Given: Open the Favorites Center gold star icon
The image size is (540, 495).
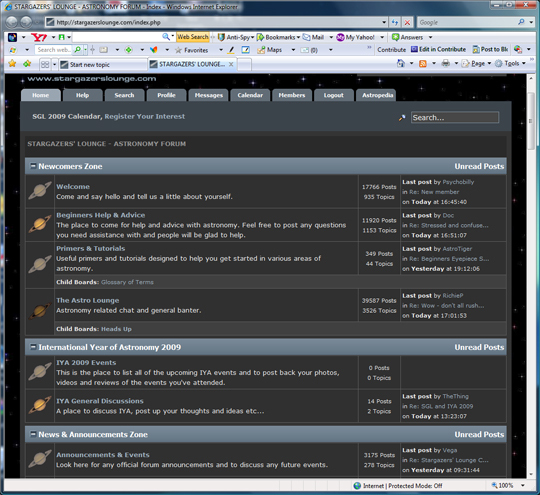Looking at the screenshot, I should coord(12,63).
